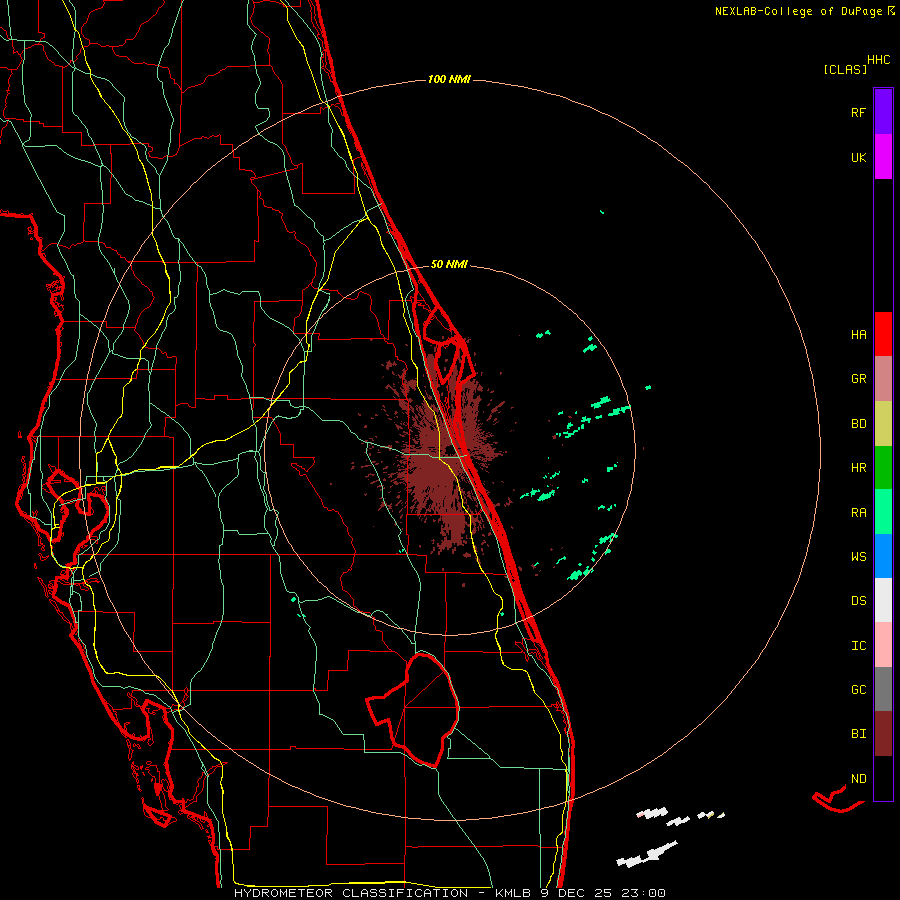This screenshot has width=900, height=900.
Task: Click the BD yellow legend swatch
Action: (883, 423)
